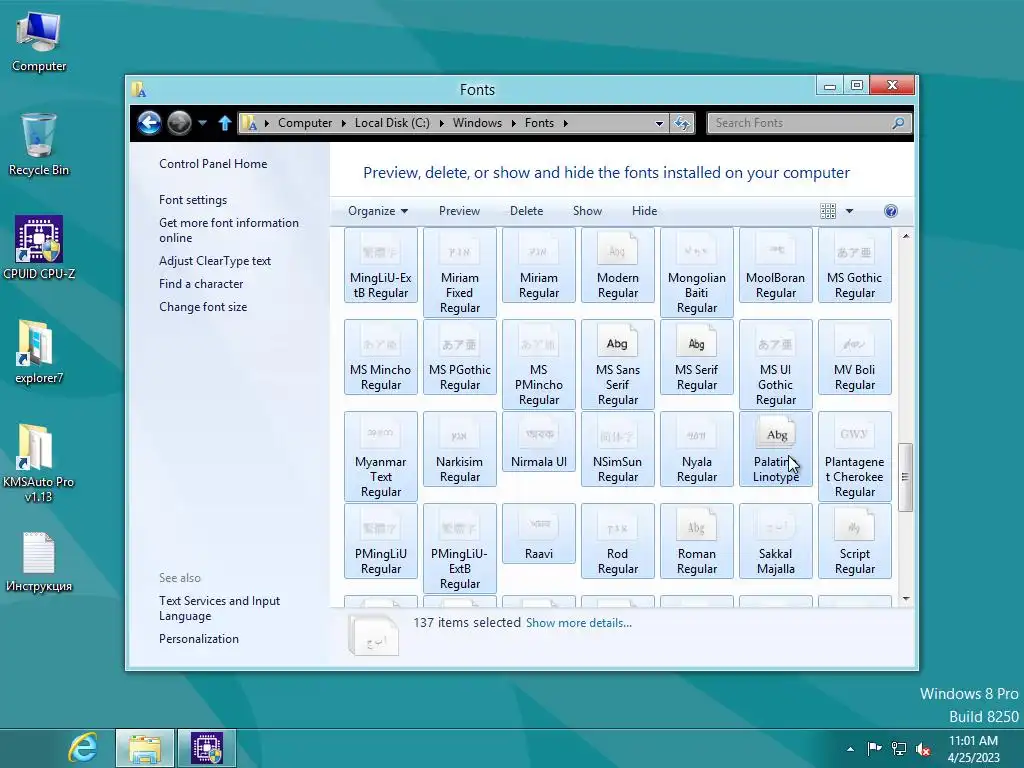The height and width of the screenshot is (768, 1024).
Task: Select the Nirmala UI font
Action: pos(538,441)
